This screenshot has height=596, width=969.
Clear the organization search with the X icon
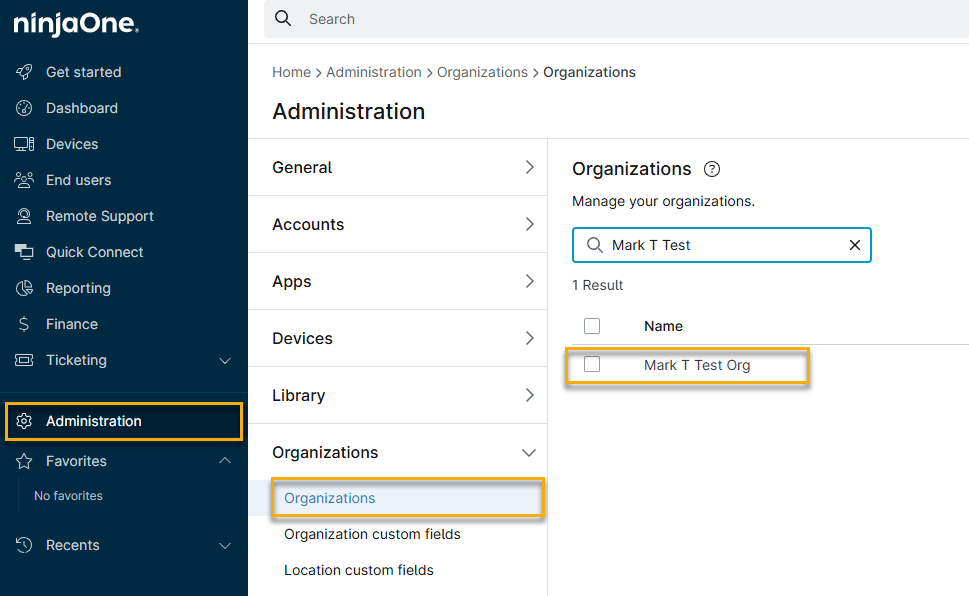point(855,245)
